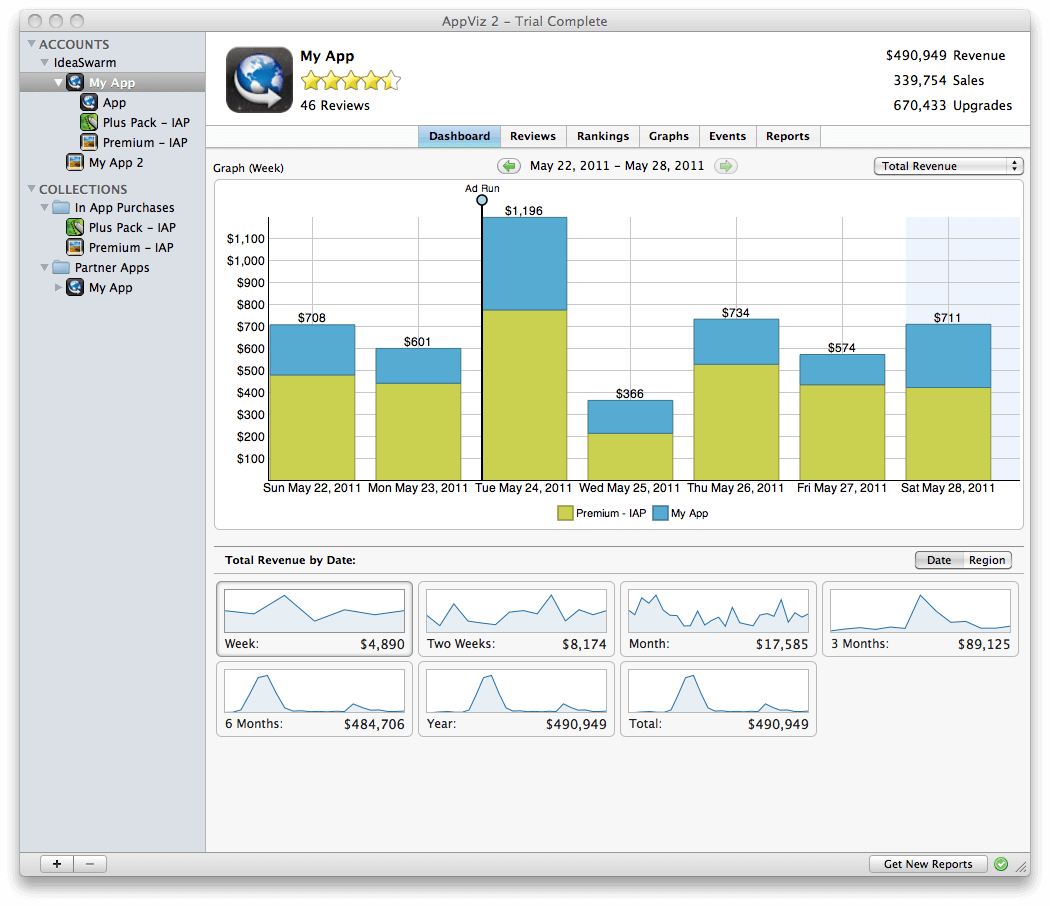Select the 3 Months revenue thumbnail

pyautogui.click(x=920, y=619)
